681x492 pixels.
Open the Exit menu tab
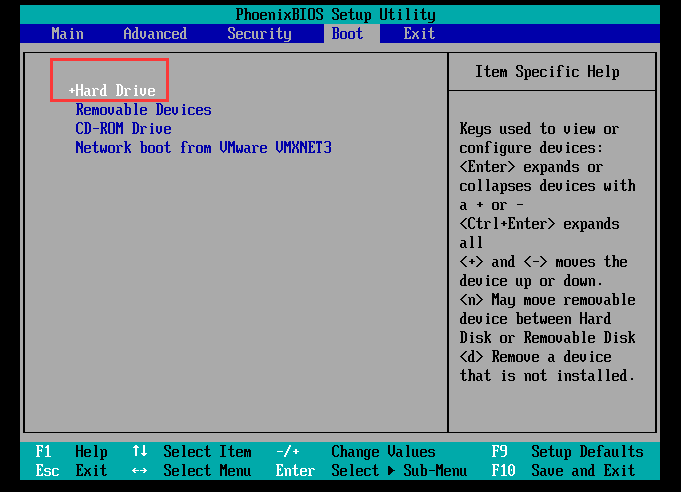(419, 33)
